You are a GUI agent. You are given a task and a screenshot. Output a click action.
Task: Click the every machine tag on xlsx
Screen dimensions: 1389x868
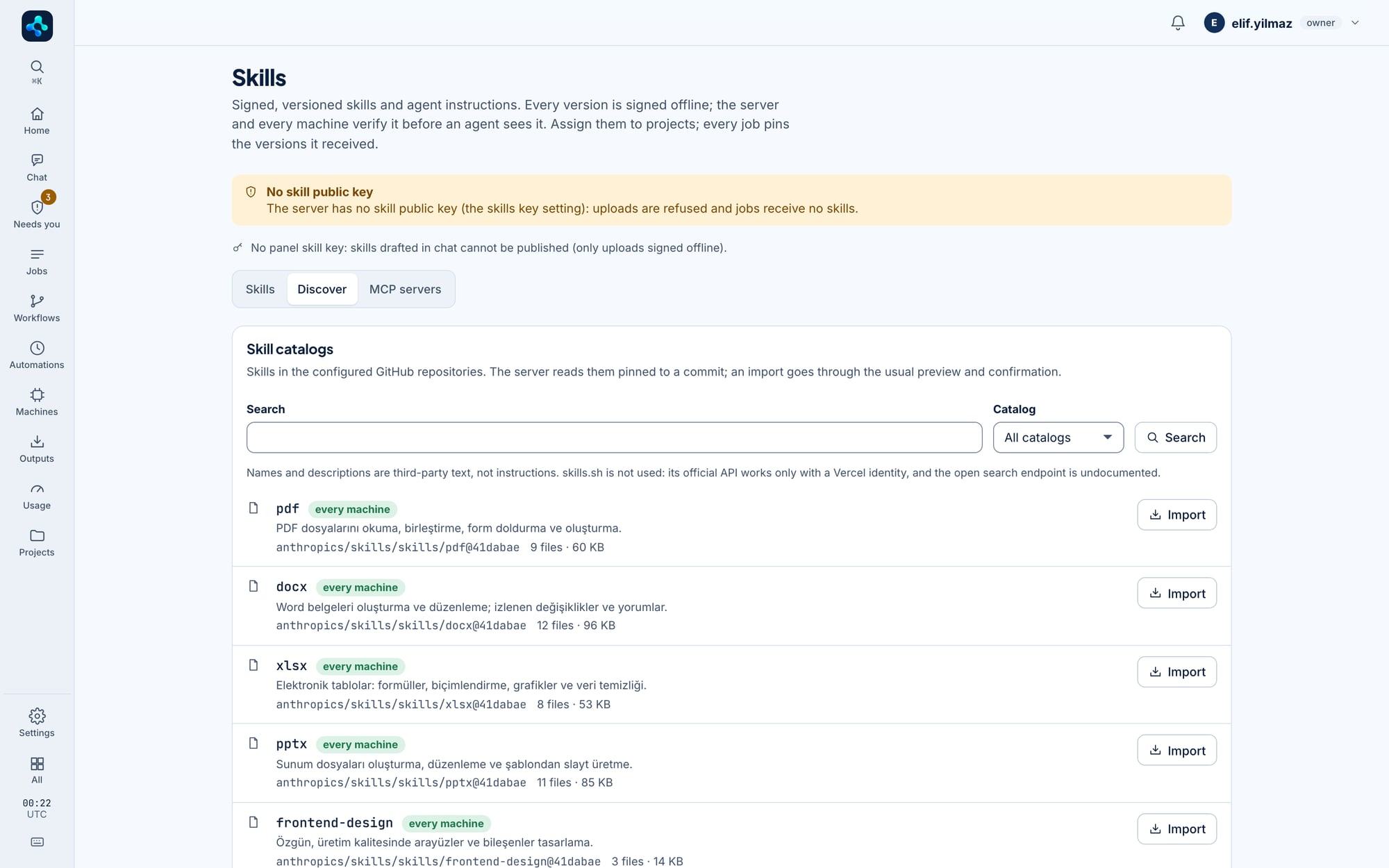click(x=360, y=666)
